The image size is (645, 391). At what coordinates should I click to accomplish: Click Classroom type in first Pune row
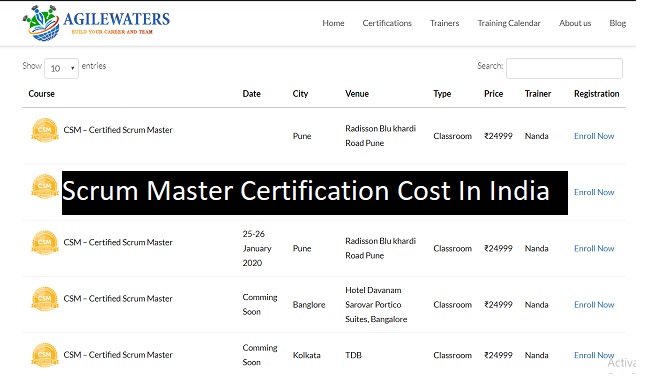[x=452, y=136]
